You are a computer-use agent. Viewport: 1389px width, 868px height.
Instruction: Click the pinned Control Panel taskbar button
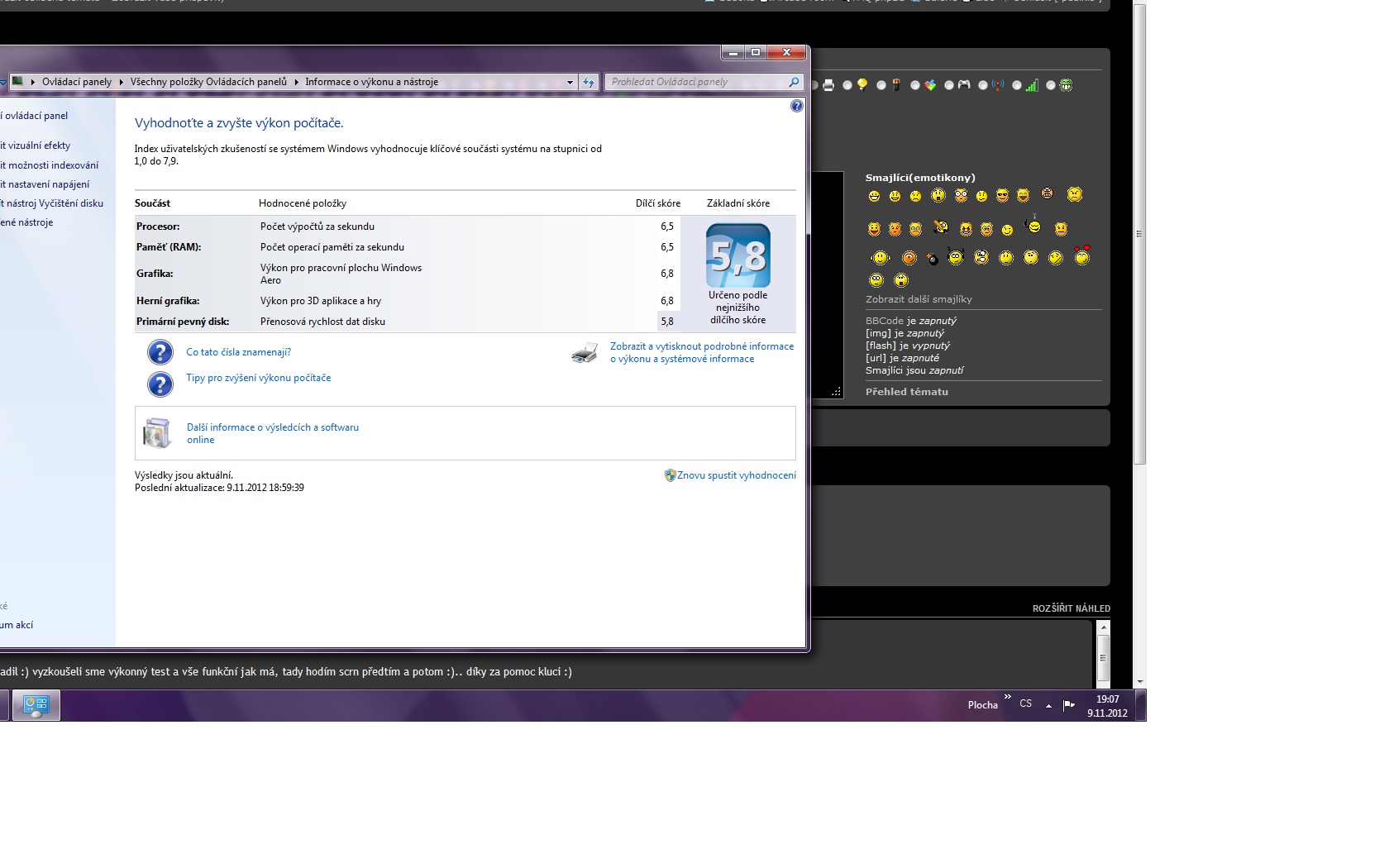(36, 705)
